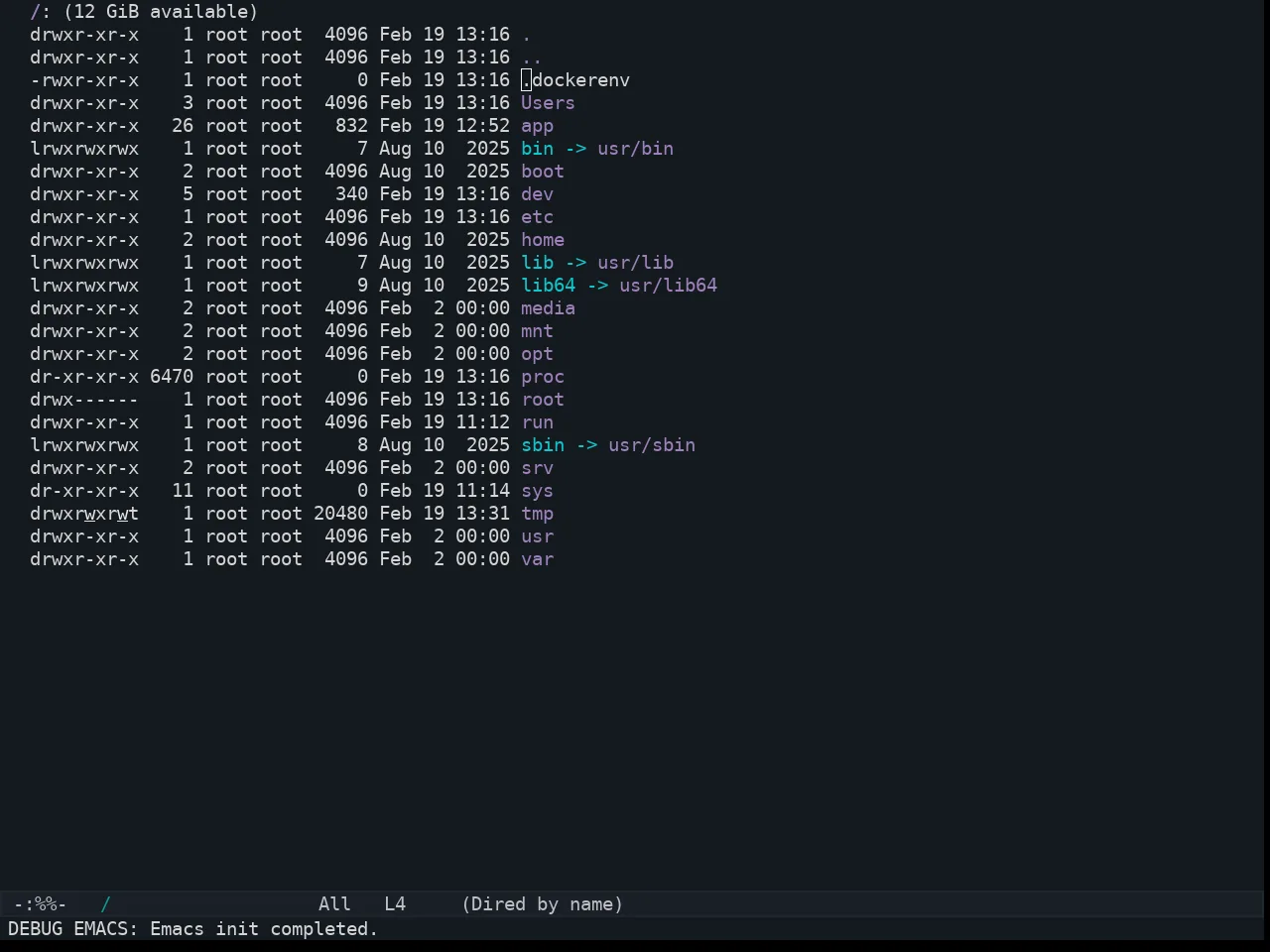Click the buffer name '/' in mode line

(x=105, y=904)
